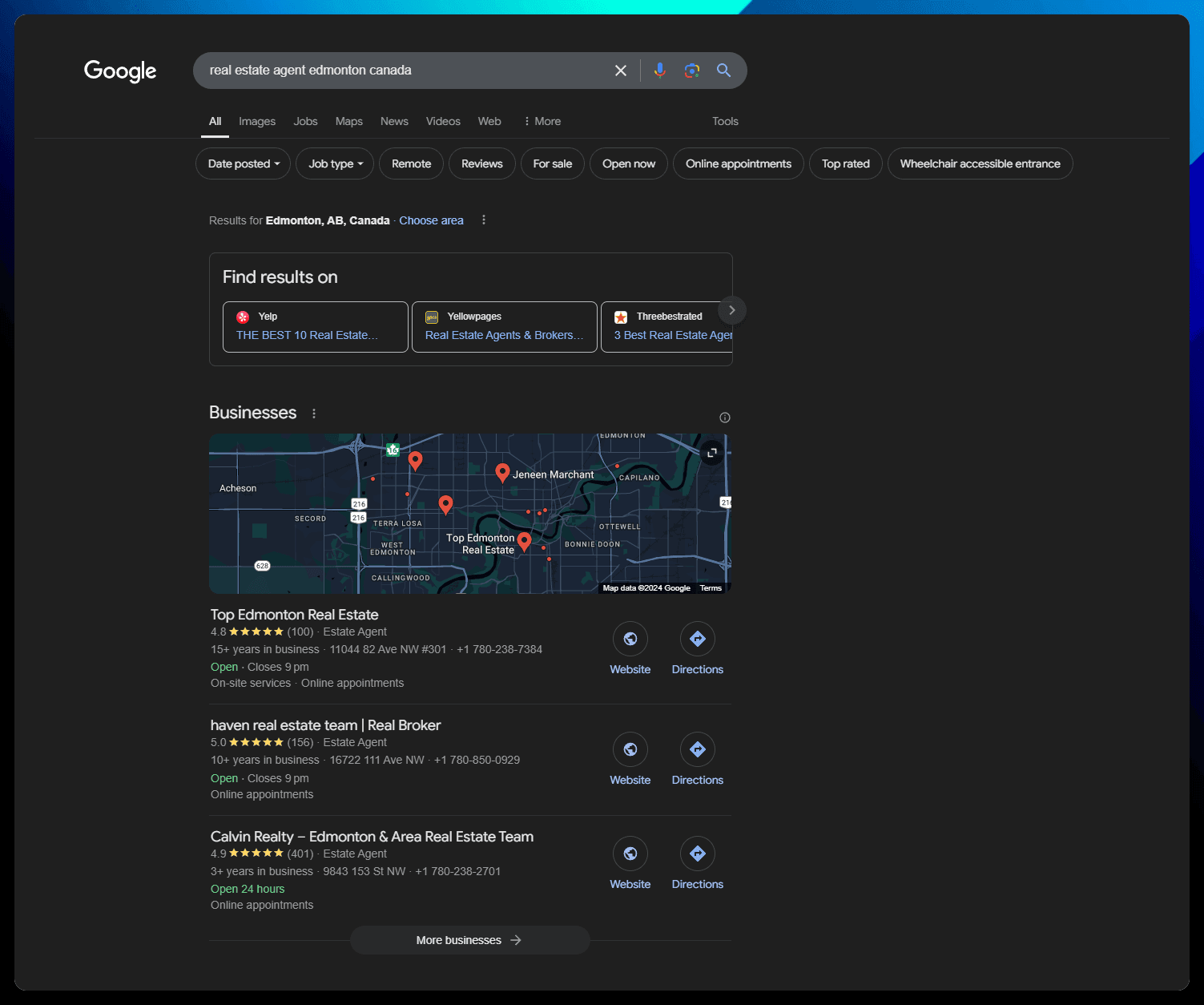Click the (401) review count for Calvin Realty
The height and width of the screenshot is (1005, 1204).
tap(300, 854)
